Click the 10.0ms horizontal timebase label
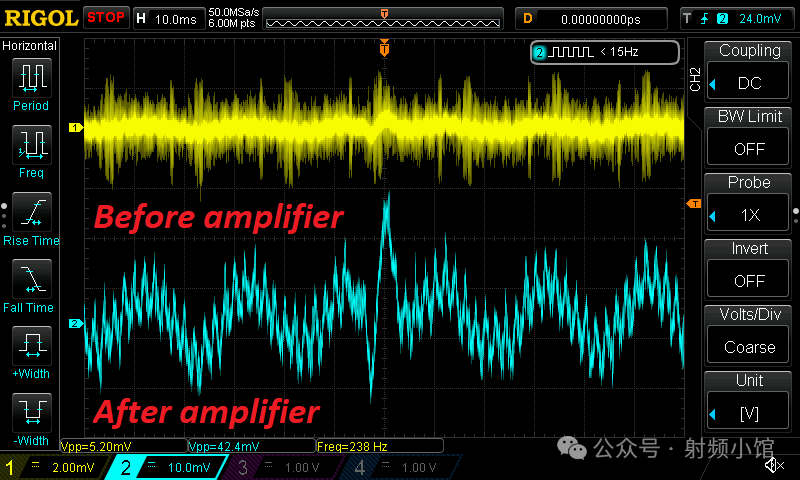 (178, 18)
